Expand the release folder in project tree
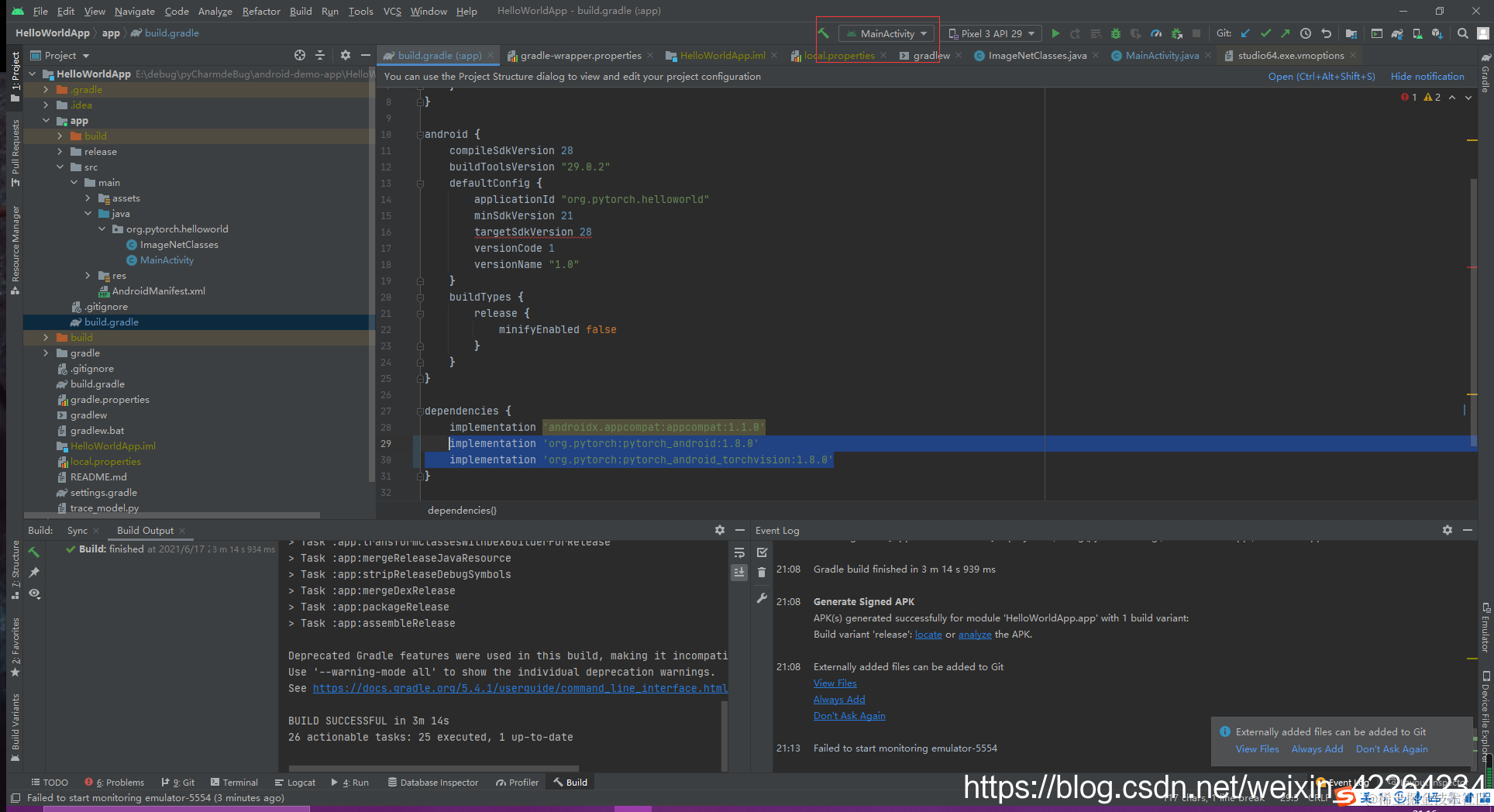1494x812 pixels. (60, 152)
